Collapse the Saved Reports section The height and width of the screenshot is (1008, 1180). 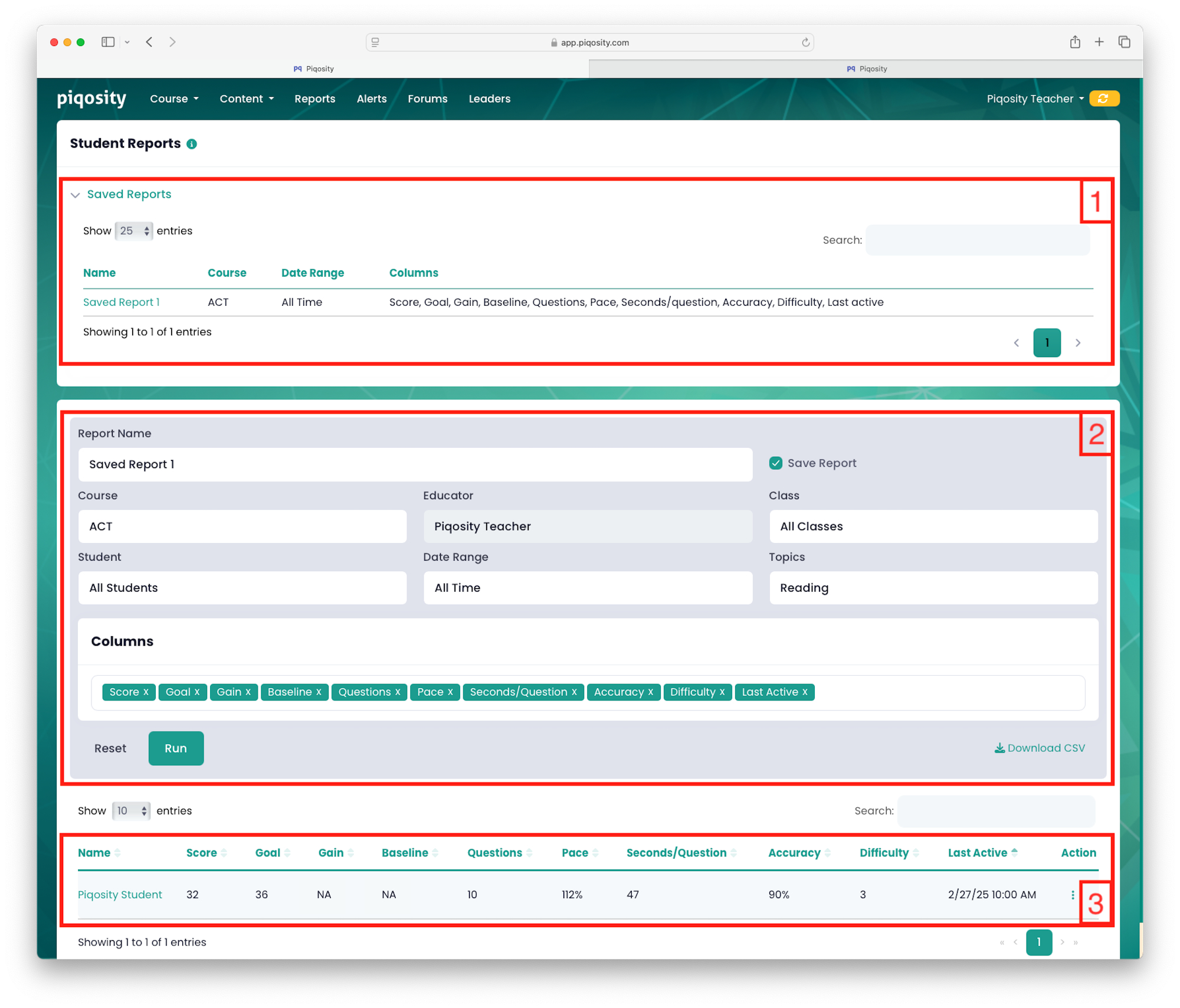[76, 195]
